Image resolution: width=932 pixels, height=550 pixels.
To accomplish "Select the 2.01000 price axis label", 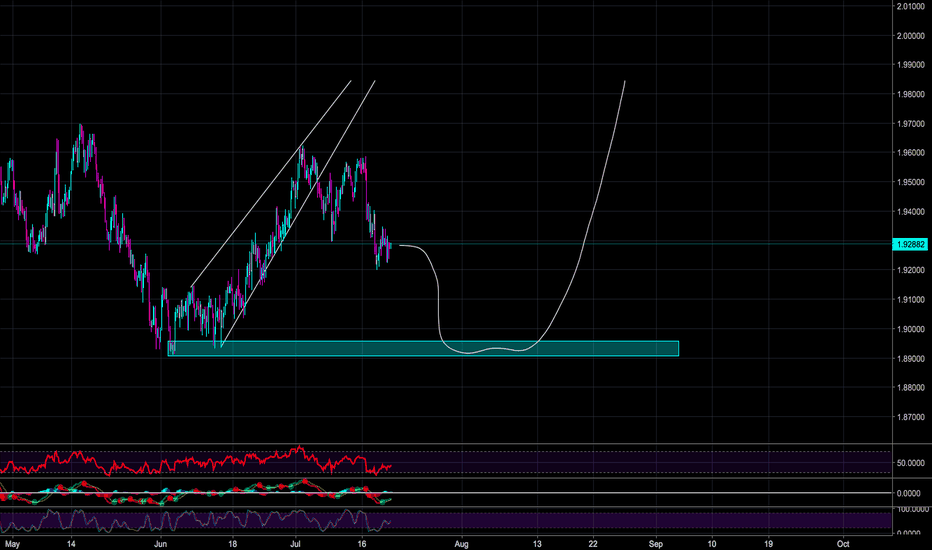I will [x=910, y=6].
